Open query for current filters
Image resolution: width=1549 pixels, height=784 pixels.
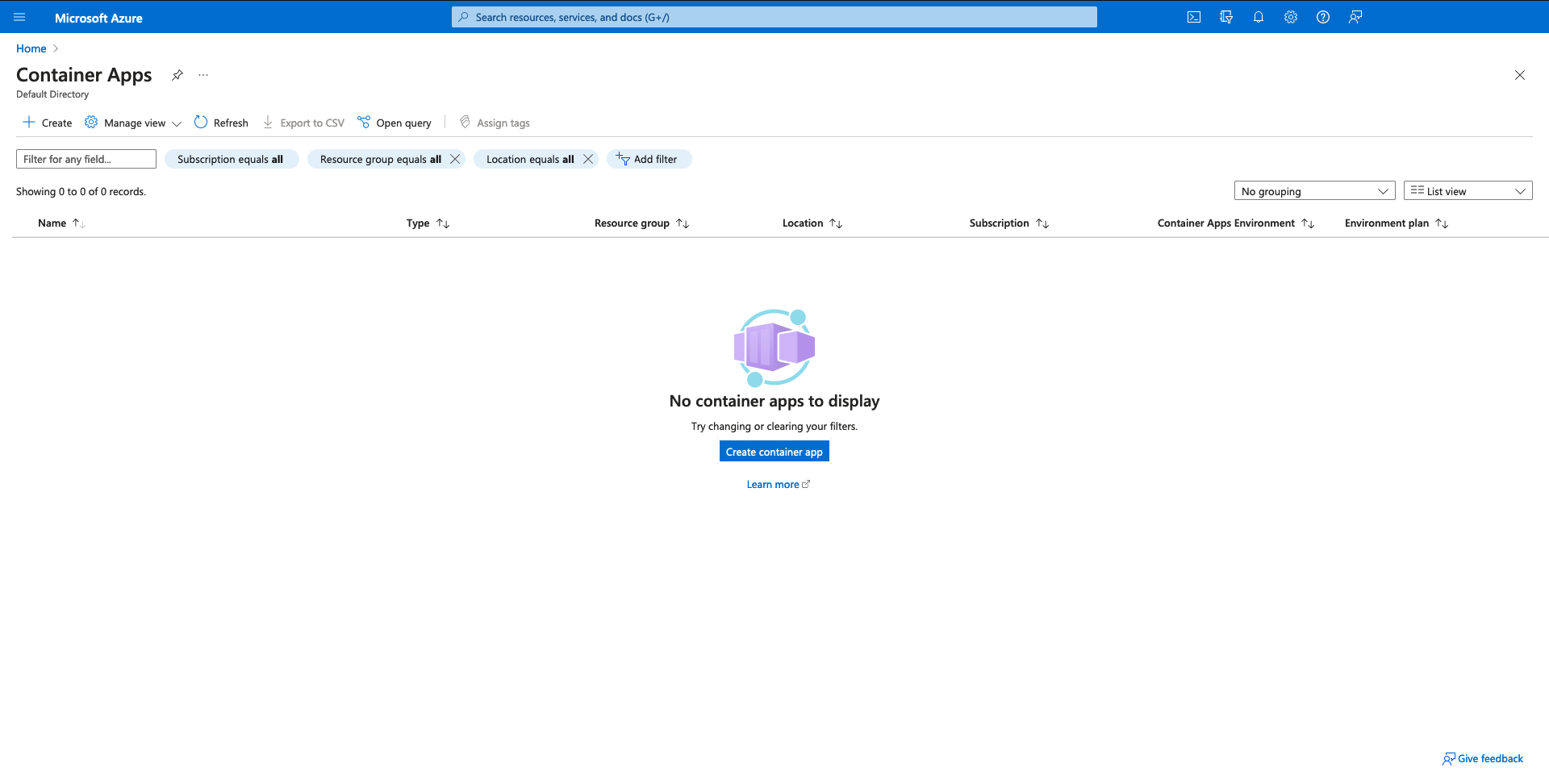click(394, 123)
